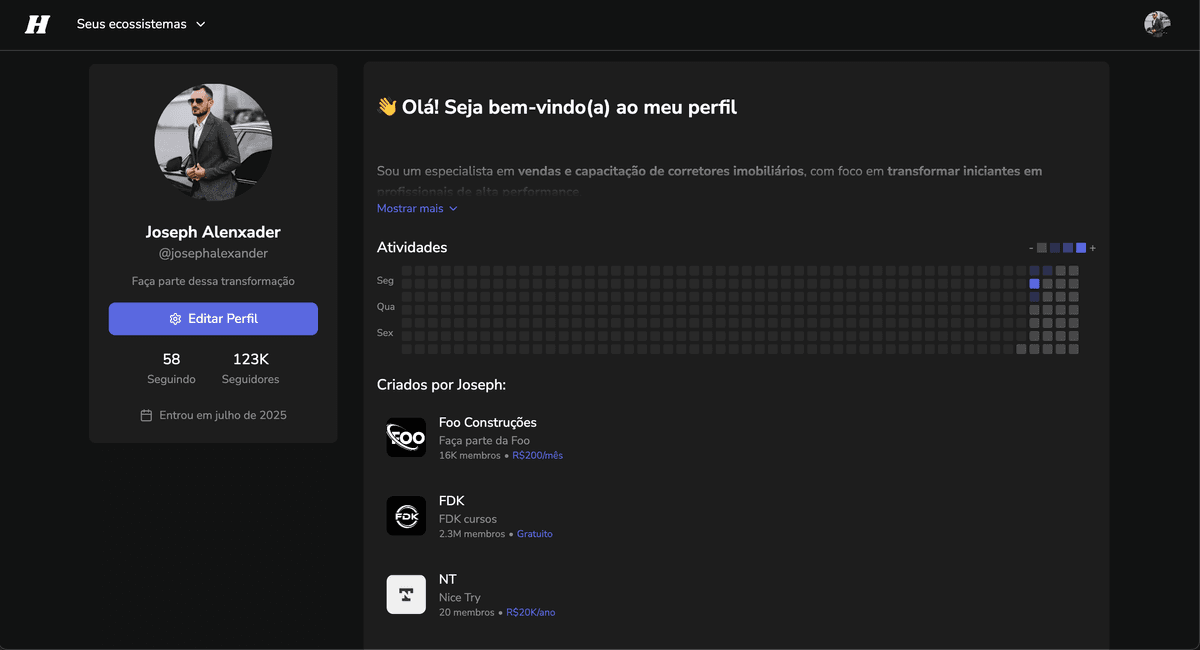Collapse the chevron next to Mostrar mais
Screen dimensions: 1200x650
pos(452,208)
